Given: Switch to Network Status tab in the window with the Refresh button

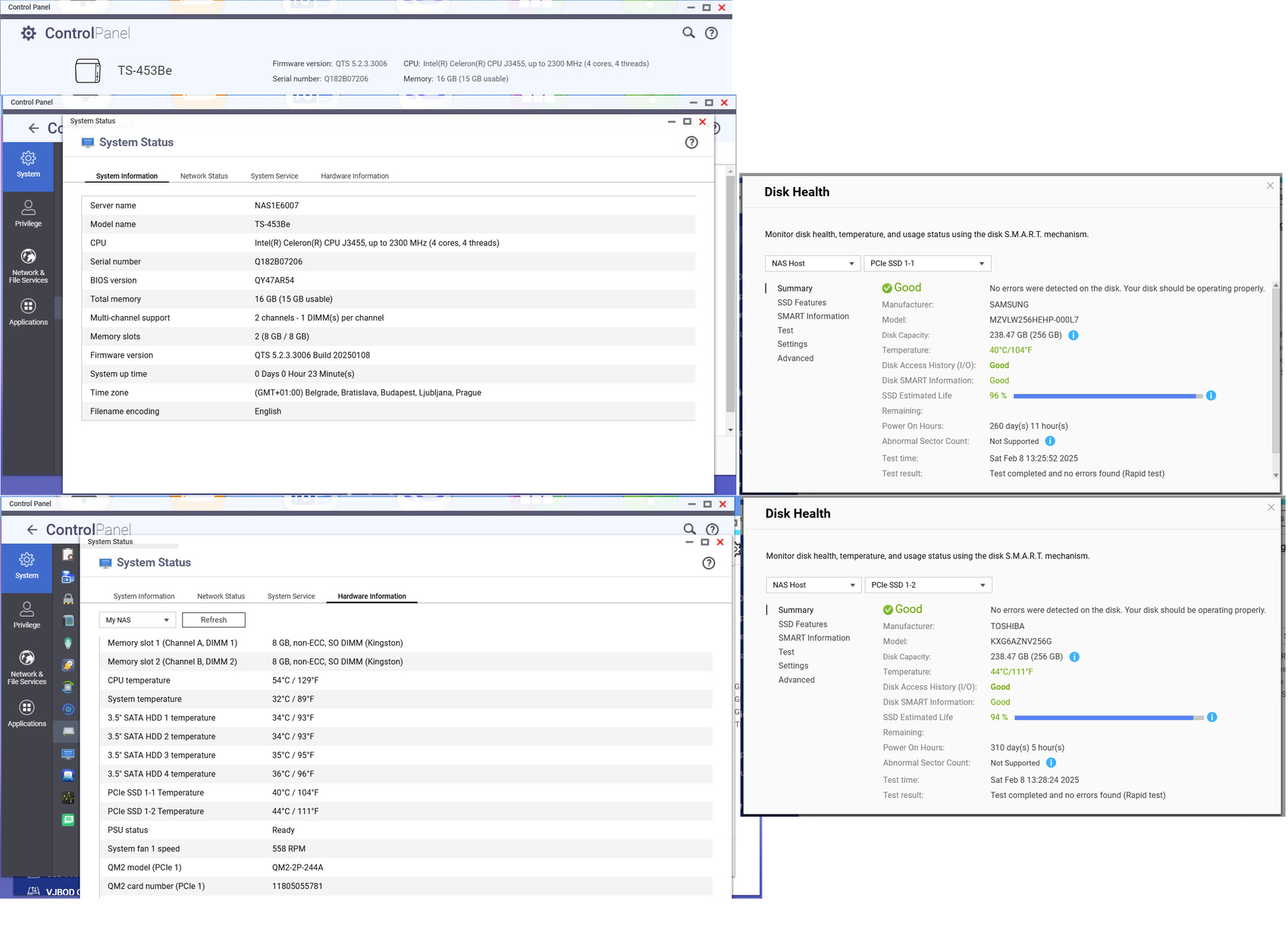Looking at the screenshot, I should (221, 596).
